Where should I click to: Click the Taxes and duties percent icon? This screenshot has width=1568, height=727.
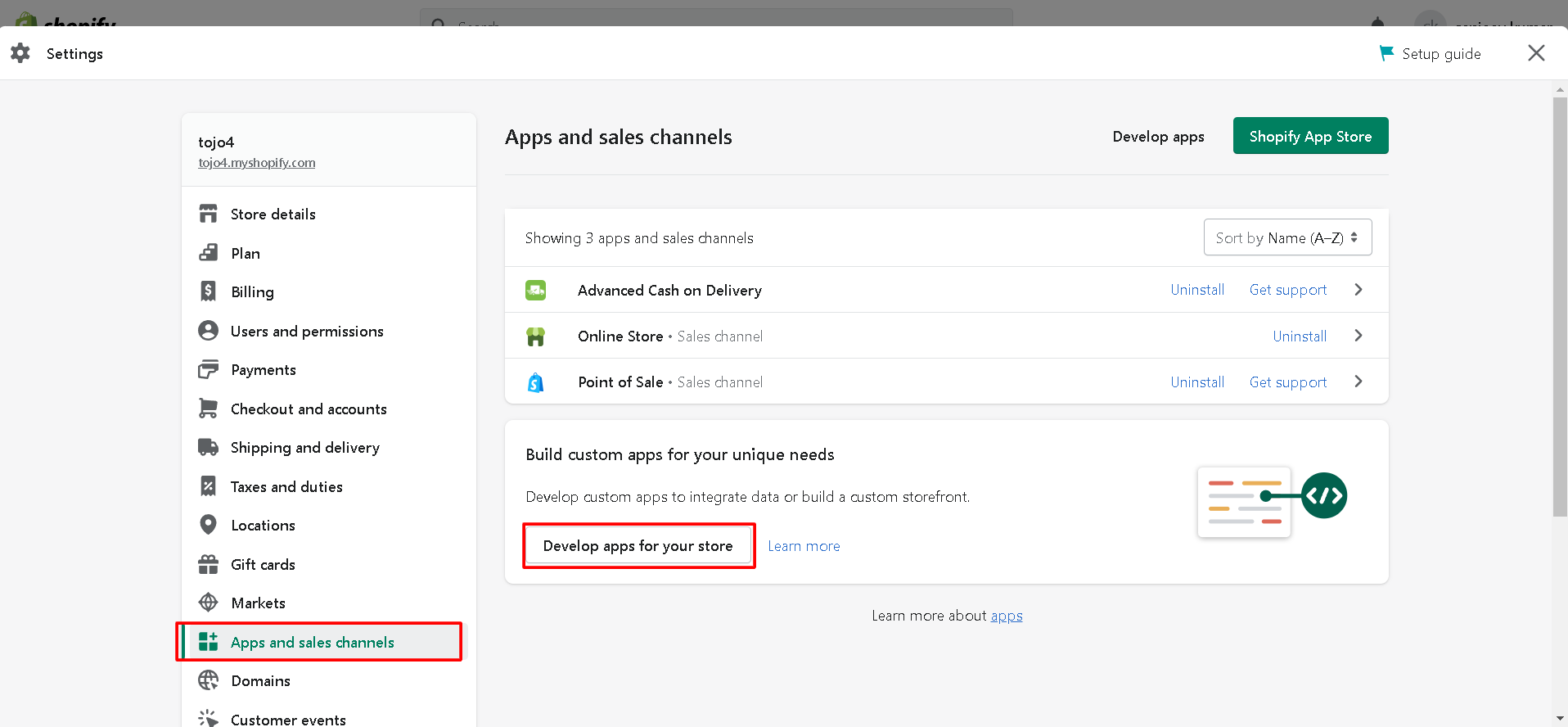coord(209,486)
